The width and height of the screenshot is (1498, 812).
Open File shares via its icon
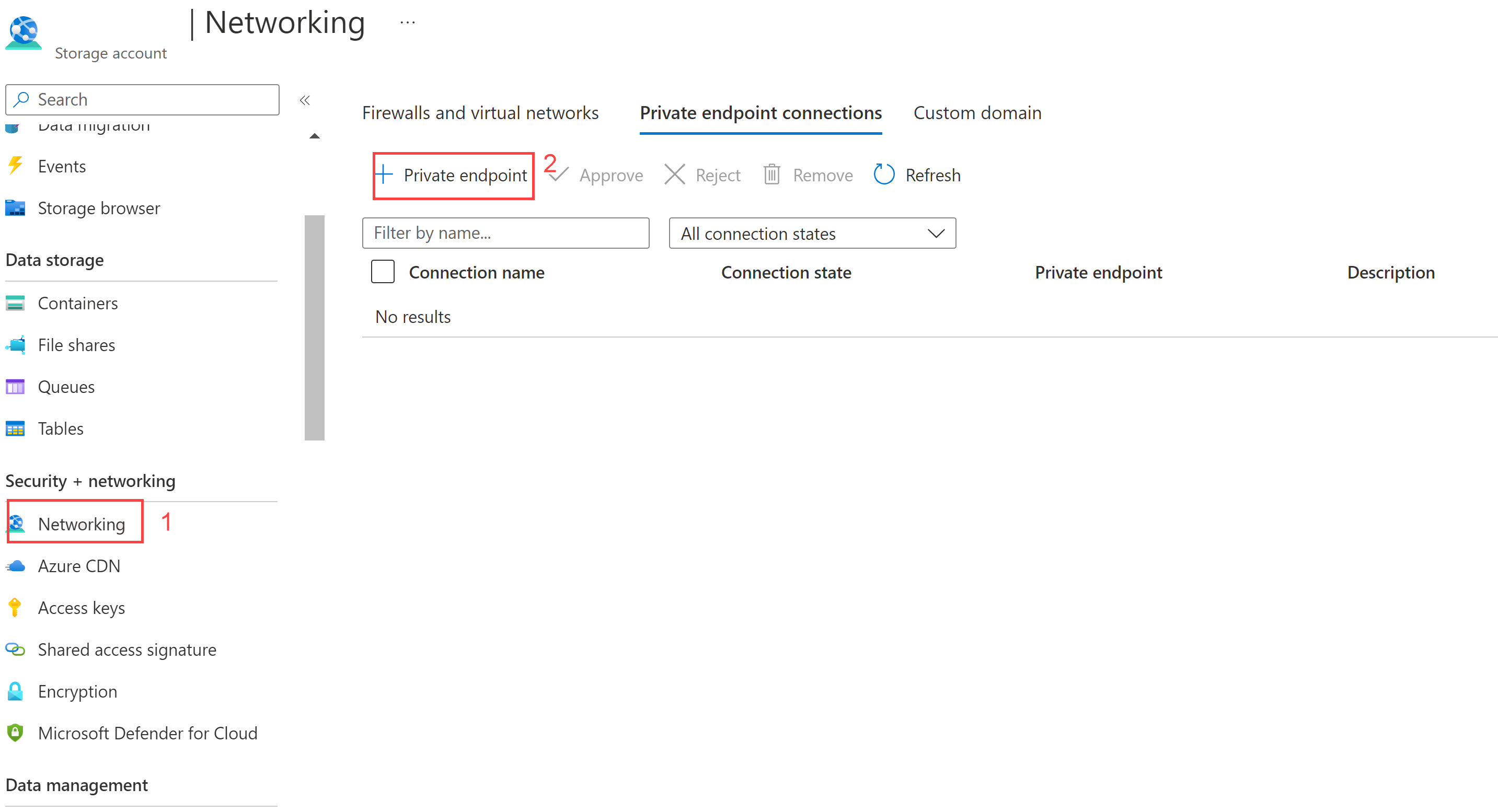15,345
